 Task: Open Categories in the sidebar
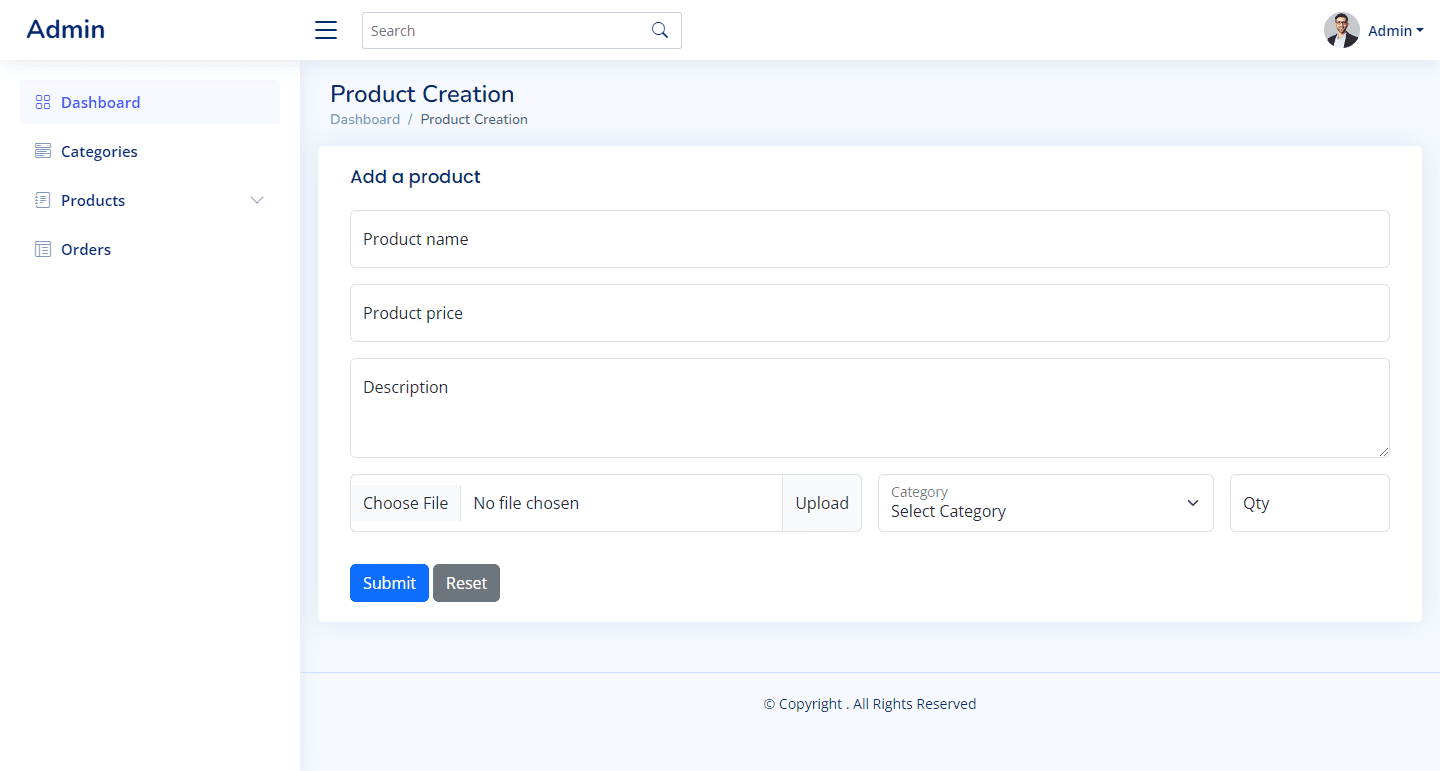[150, 151]
